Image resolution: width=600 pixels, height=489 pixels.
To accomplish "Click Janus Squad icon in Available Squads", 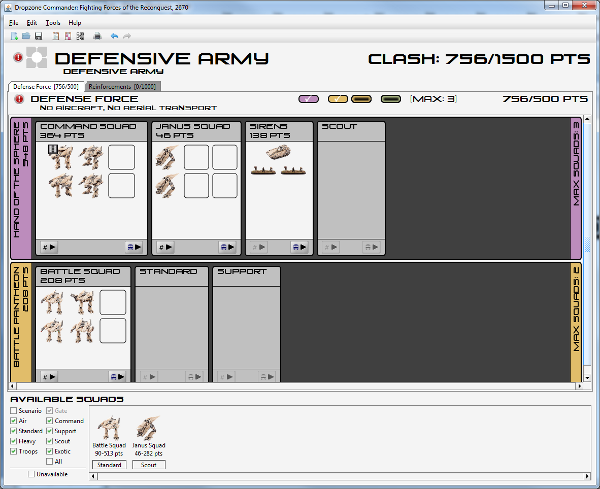I will [x=148, y=428].
